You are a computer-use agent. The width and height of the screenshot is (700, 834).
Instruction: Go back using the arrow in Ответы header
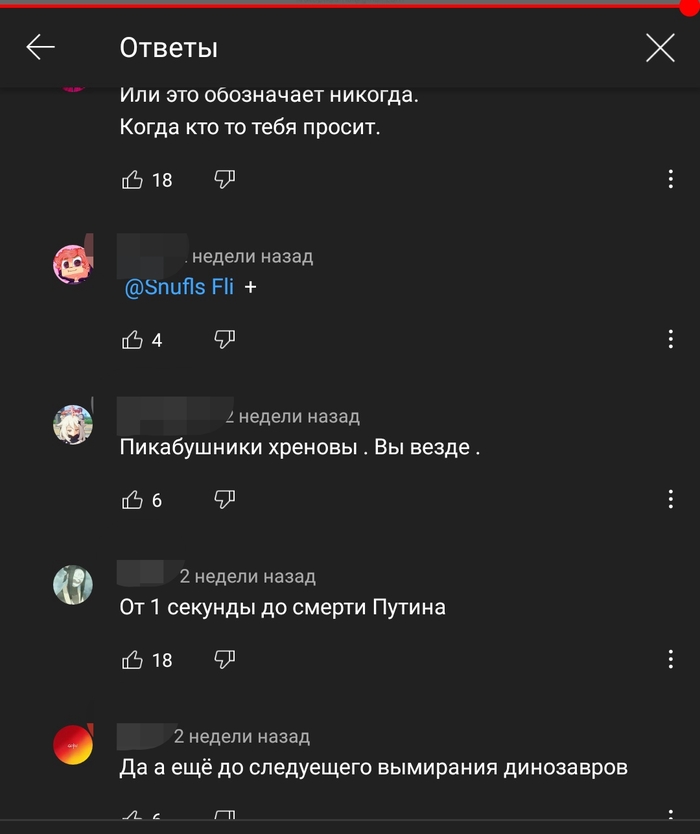(40, 47)
